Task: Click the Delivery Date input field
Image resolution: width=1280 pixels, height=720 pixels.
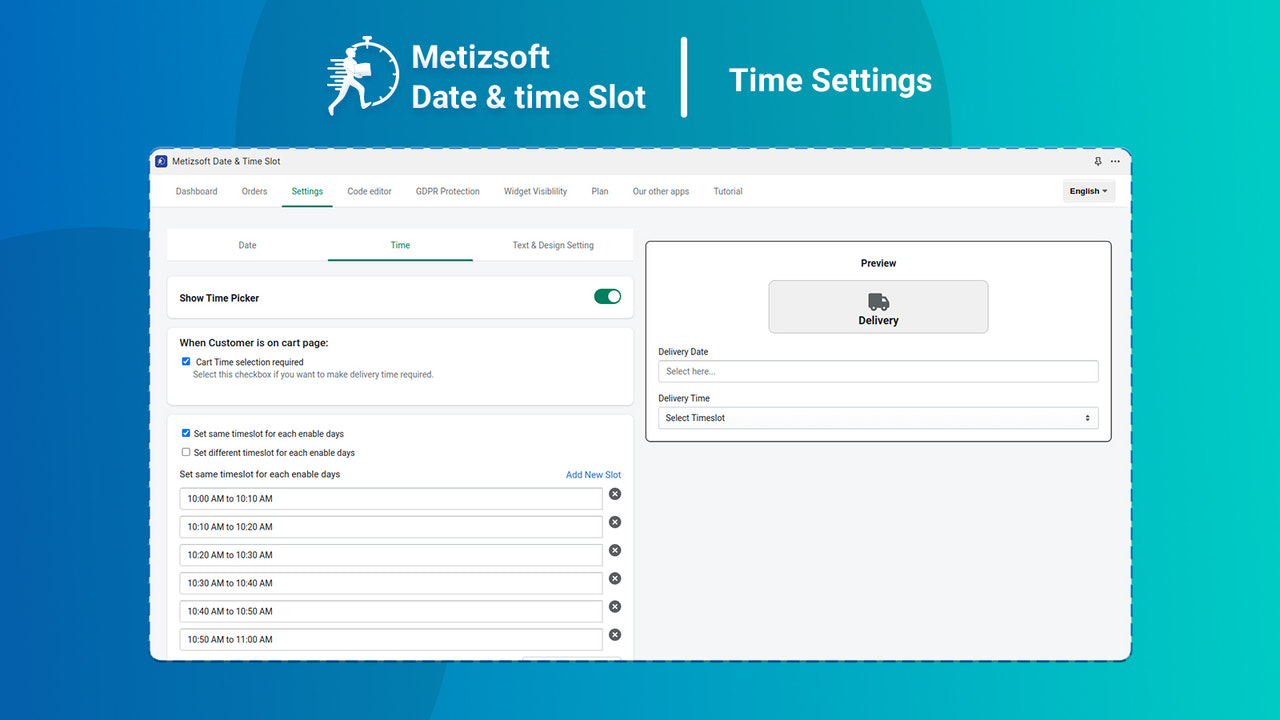Action: [x=878, y=371]
